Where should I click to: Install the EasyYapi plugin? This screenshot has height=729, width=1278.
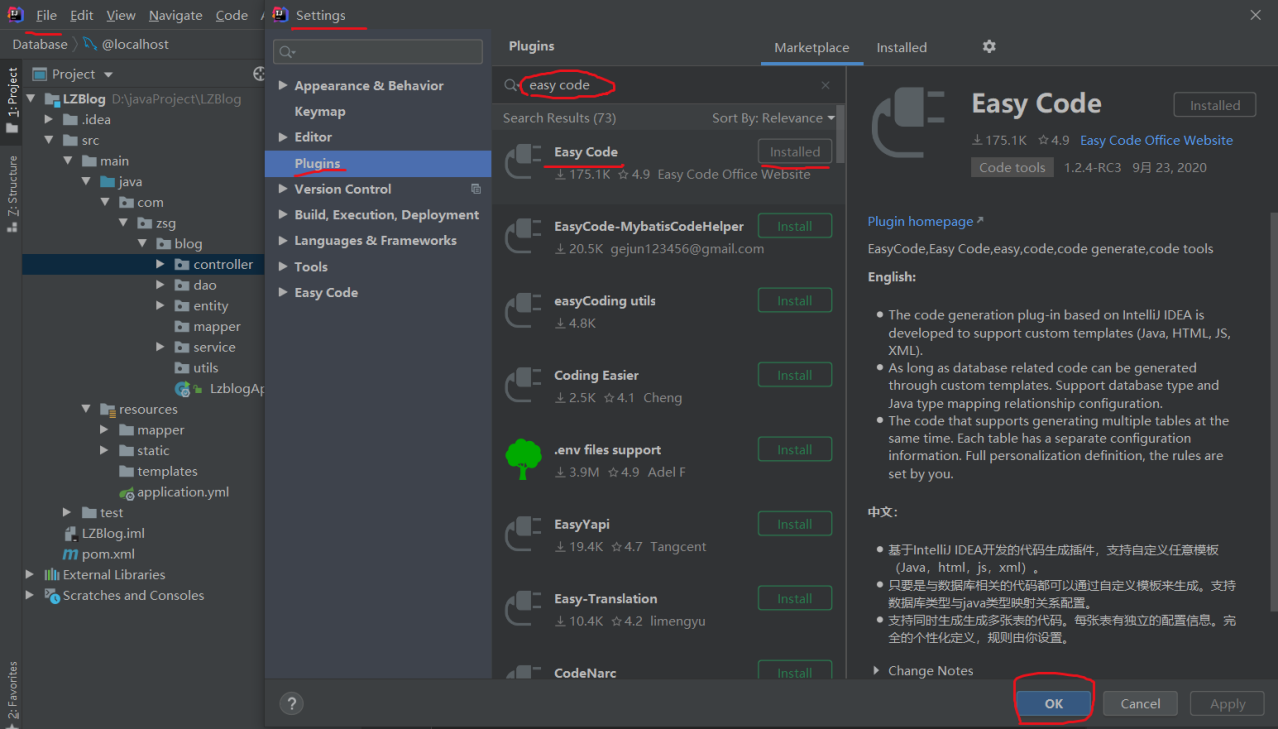[794, 525]
